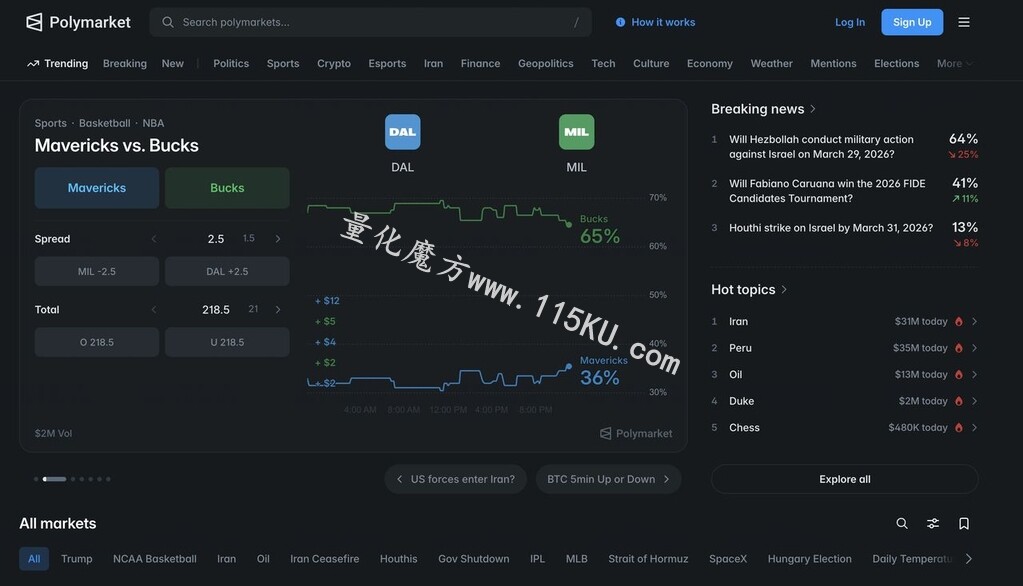1023x586 pixels.
Task: Show more market filter tags with right chevron
Action: point(969,559)
